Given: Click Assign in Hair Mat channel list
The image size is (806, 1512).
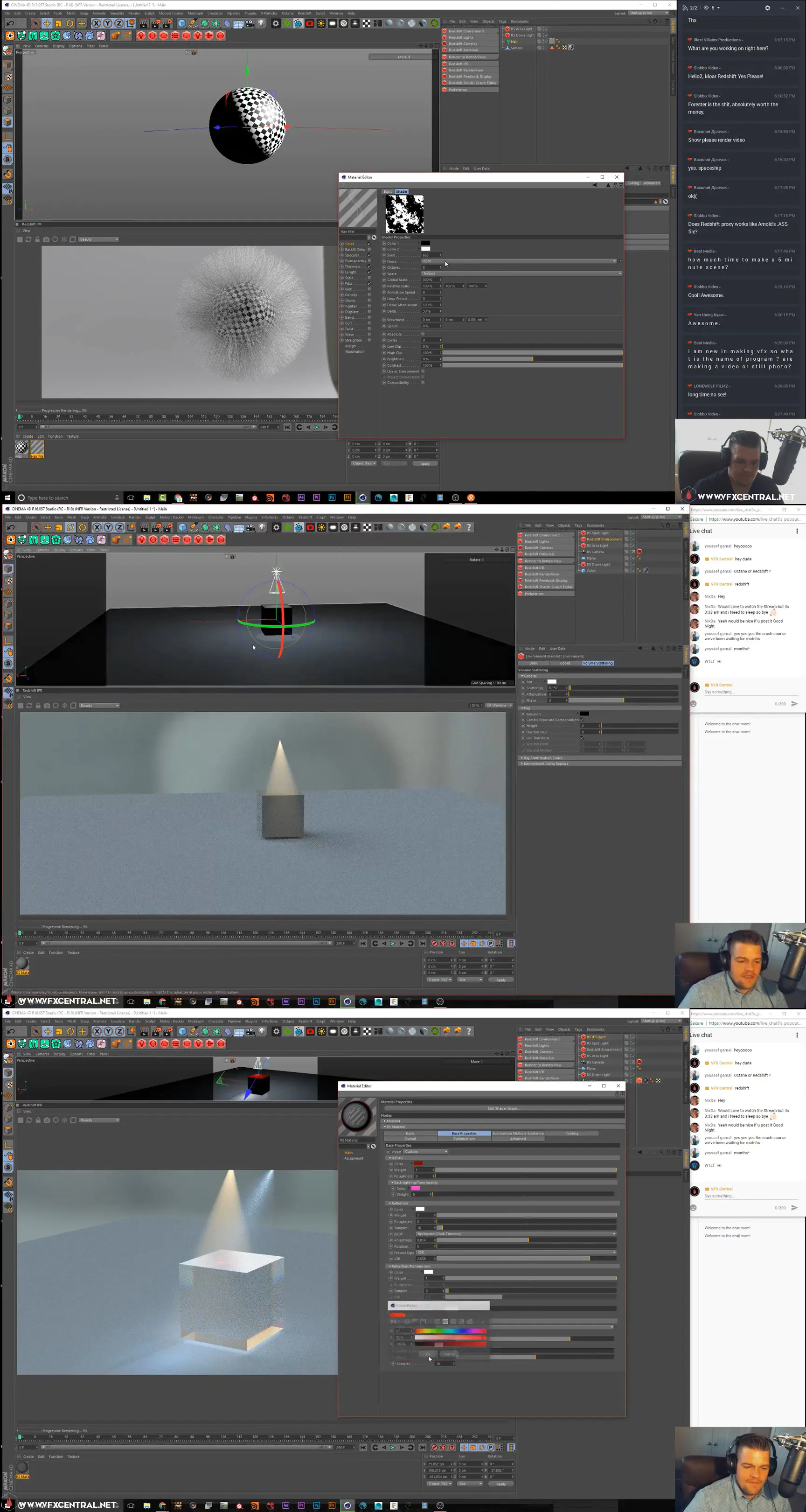Looking at the screenshot, I should [x=350, y=346].
